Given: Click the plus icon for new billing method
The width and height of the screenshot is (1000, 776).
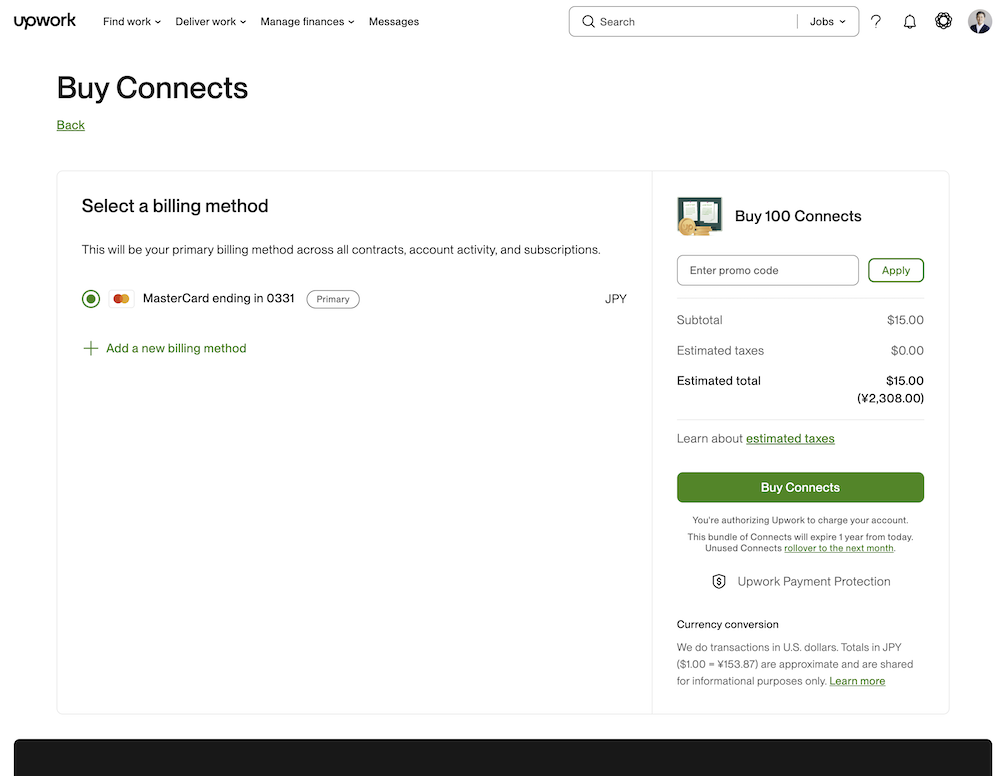Looking at the screenshot, I should tap(91, 348).
